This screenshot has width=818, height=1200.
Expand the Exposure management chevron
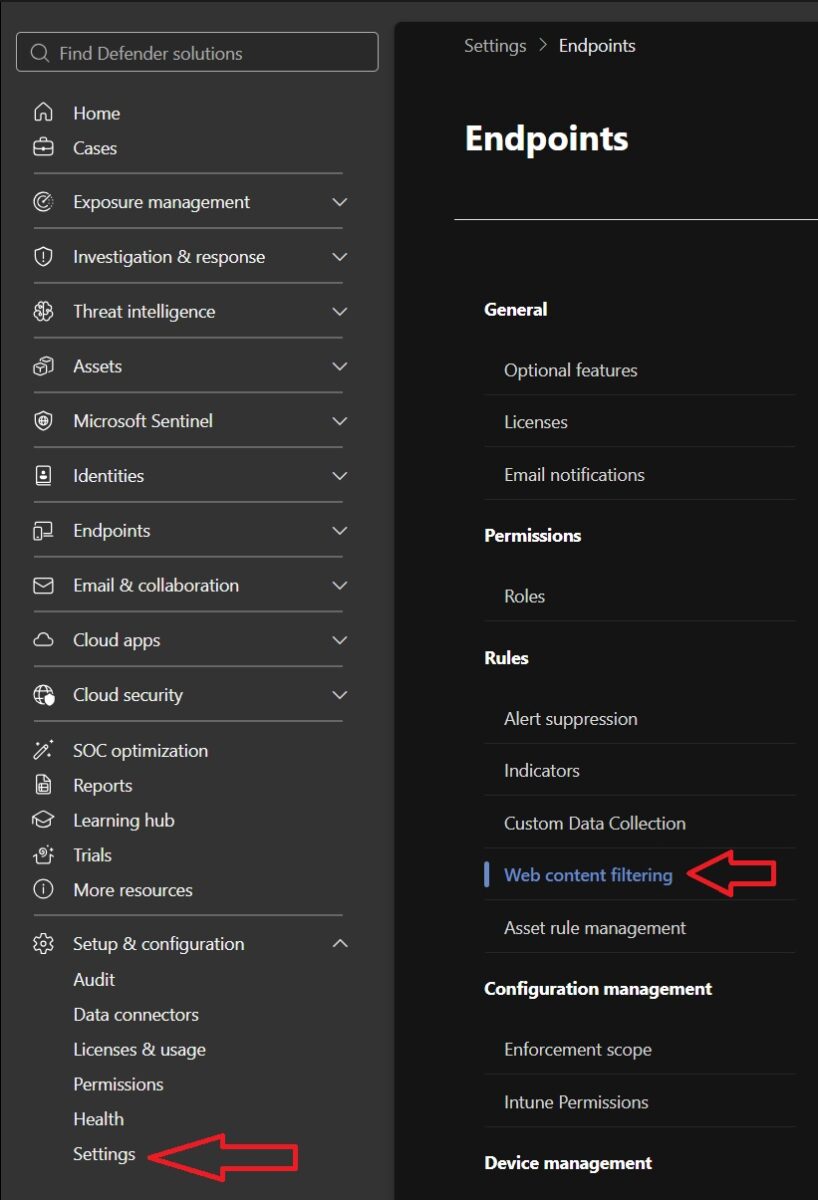tap(340, 202)
